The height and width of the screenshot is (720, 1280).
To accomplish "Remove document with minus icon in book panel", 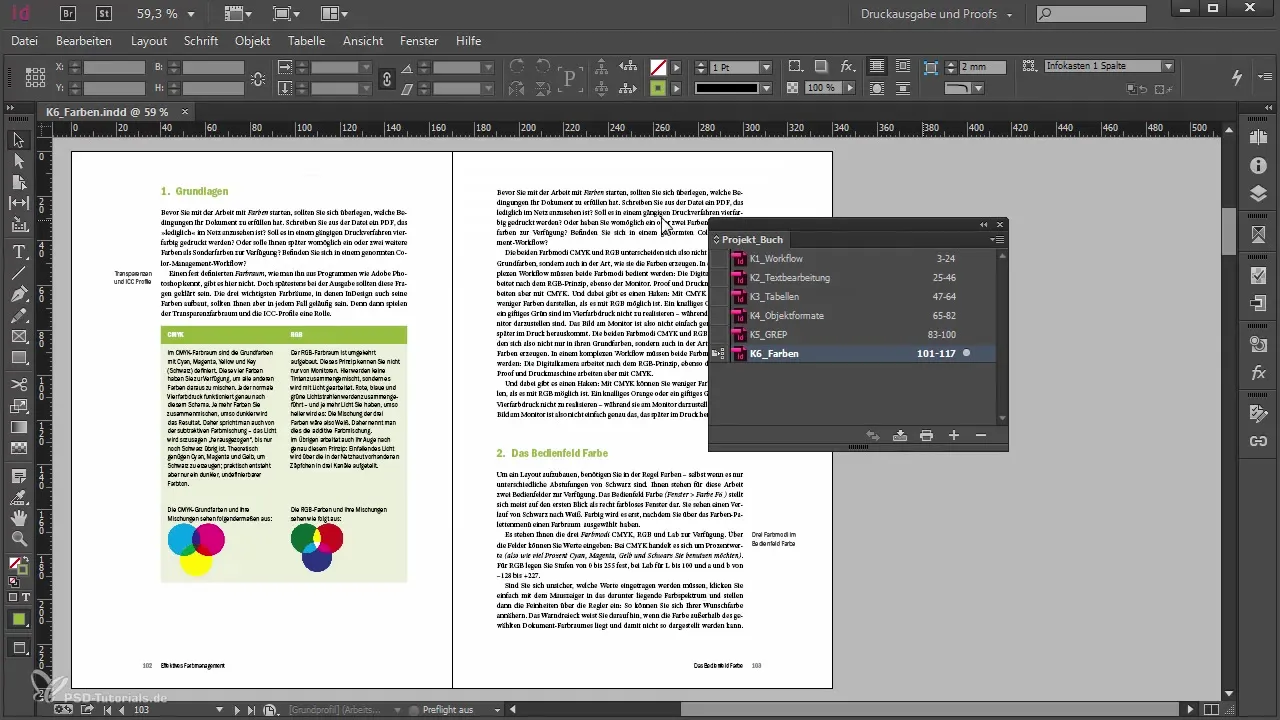I will coord(980,435).
